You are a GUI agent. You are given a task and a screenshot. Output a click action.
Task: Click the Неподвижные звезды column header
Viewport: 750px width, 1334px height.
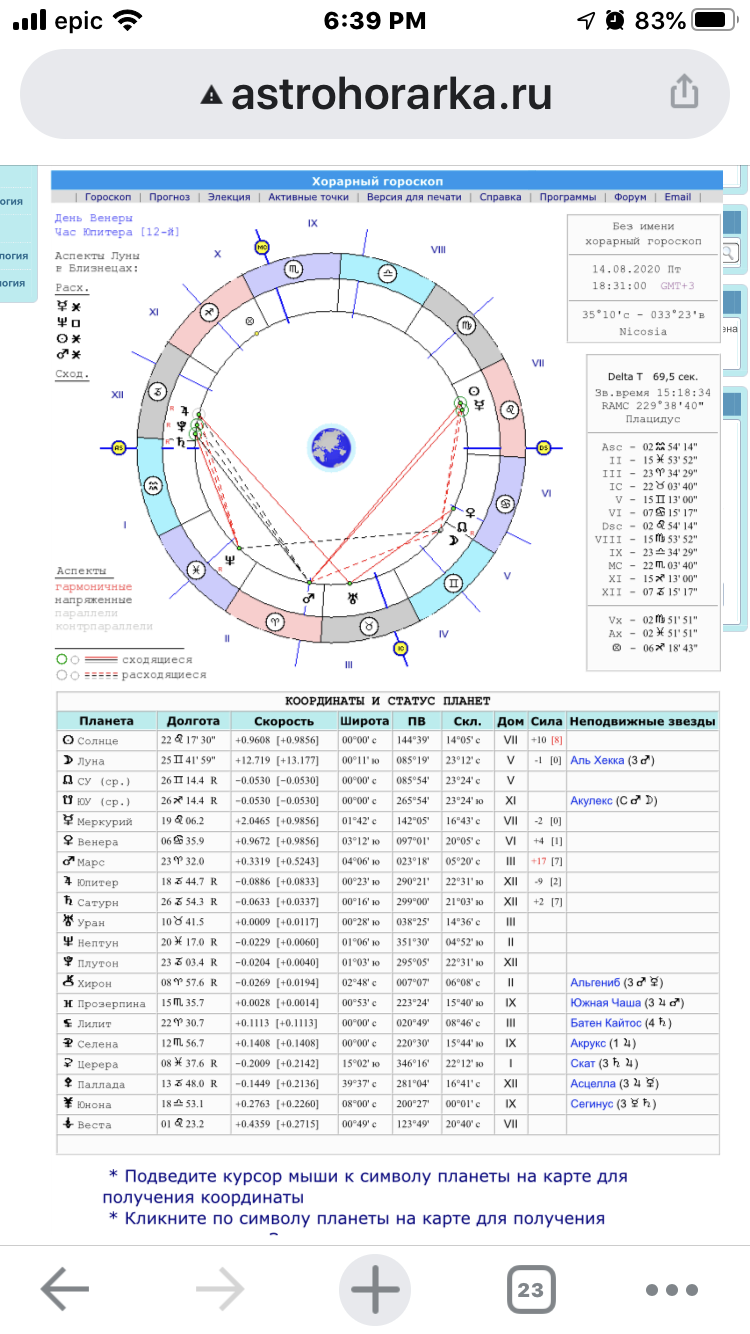click(642, 721)
